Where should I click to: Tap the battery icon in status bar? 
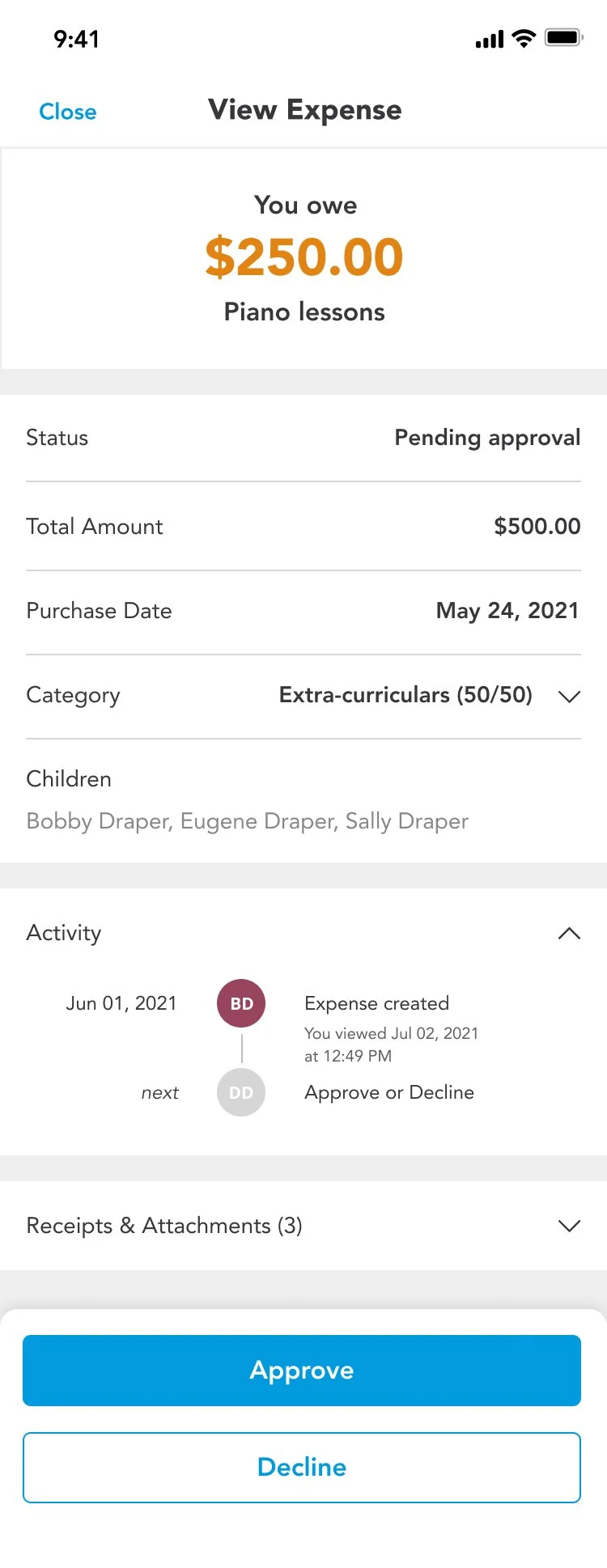[564, 38]
